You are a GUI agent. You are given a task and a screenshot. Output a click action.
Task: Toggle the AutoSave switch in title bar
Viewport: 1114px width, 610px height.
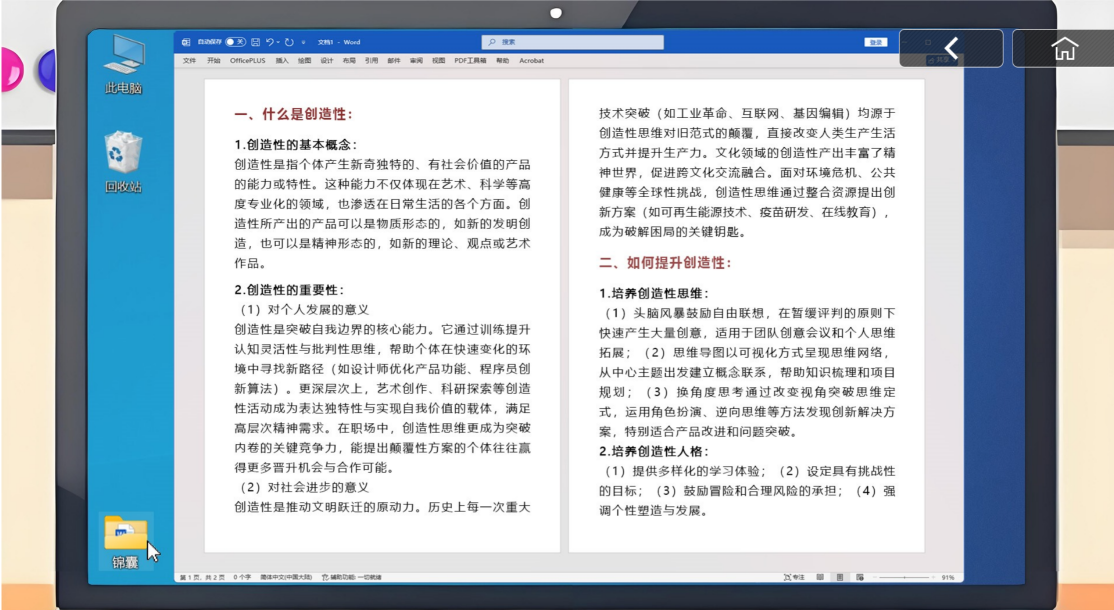[235, 42]
